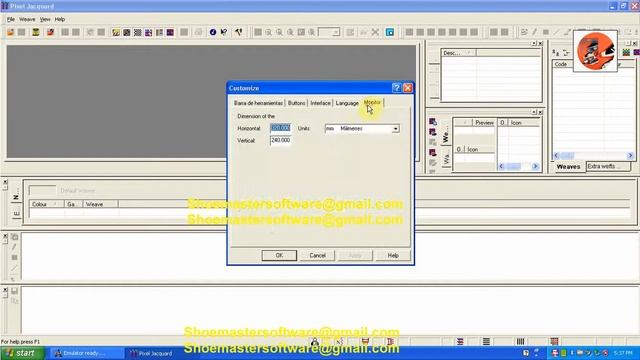Screen dimensions: 640x360
Task: Click the Weave column header in colour table
Action: pyautogui.click(x=100, y=204)
